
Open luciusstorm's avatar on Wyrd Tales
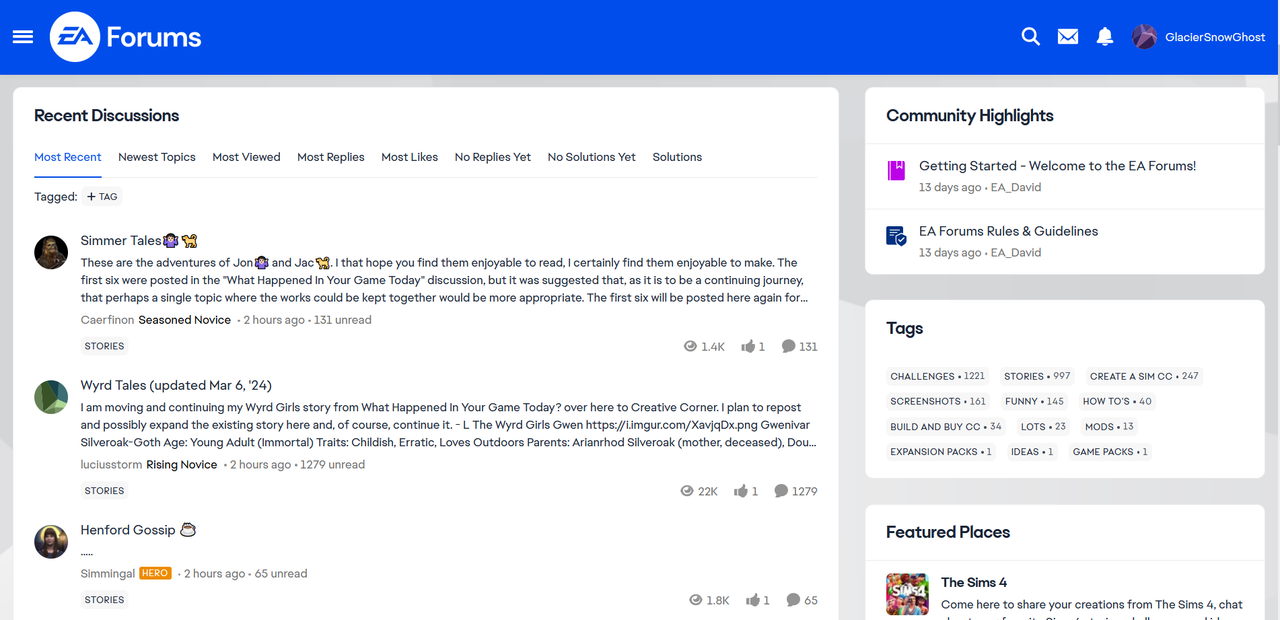51,397
